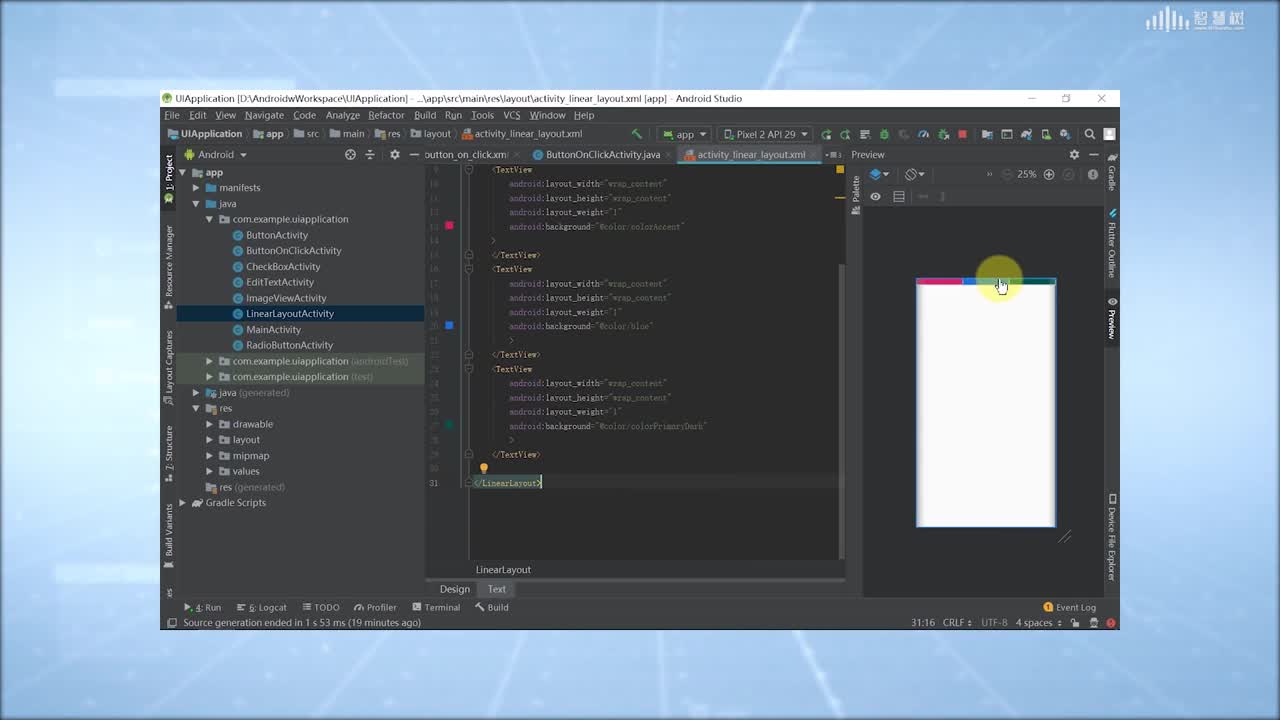
Task: Click the red Stop button in toolbar
Action: [x=963, y=134]
